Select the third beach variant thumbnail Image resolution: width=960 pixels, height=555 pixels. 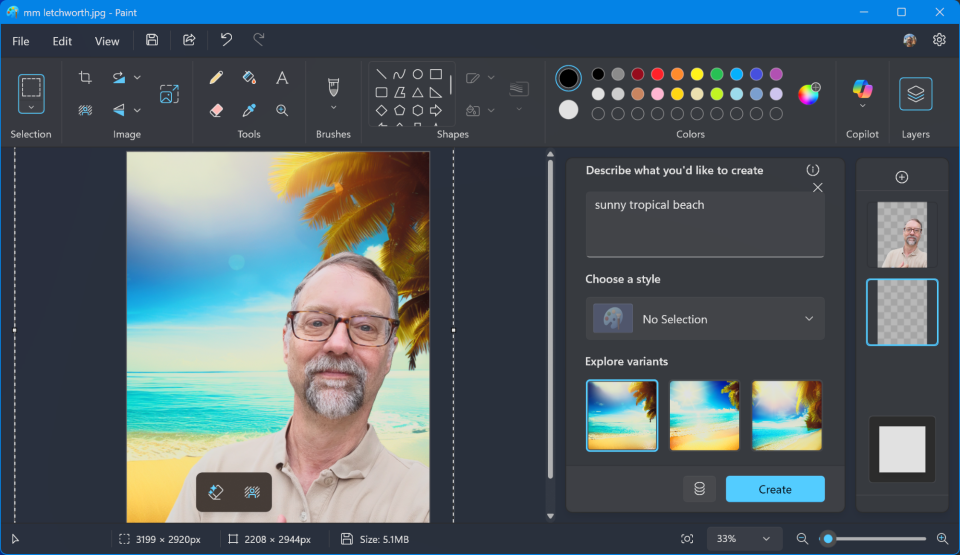[787, 415]
